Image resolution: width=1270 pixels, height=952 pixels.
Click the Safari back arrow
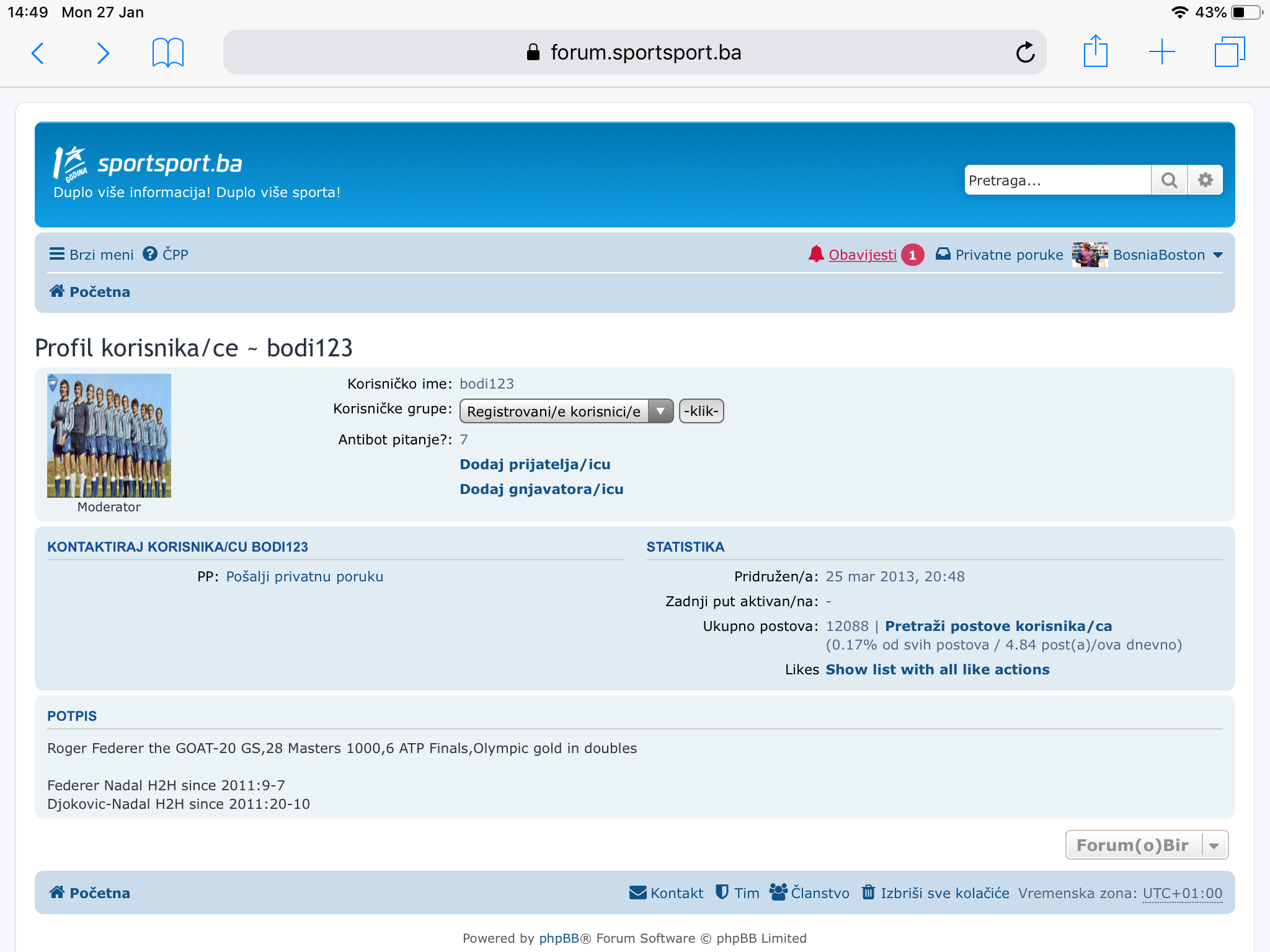38,53
